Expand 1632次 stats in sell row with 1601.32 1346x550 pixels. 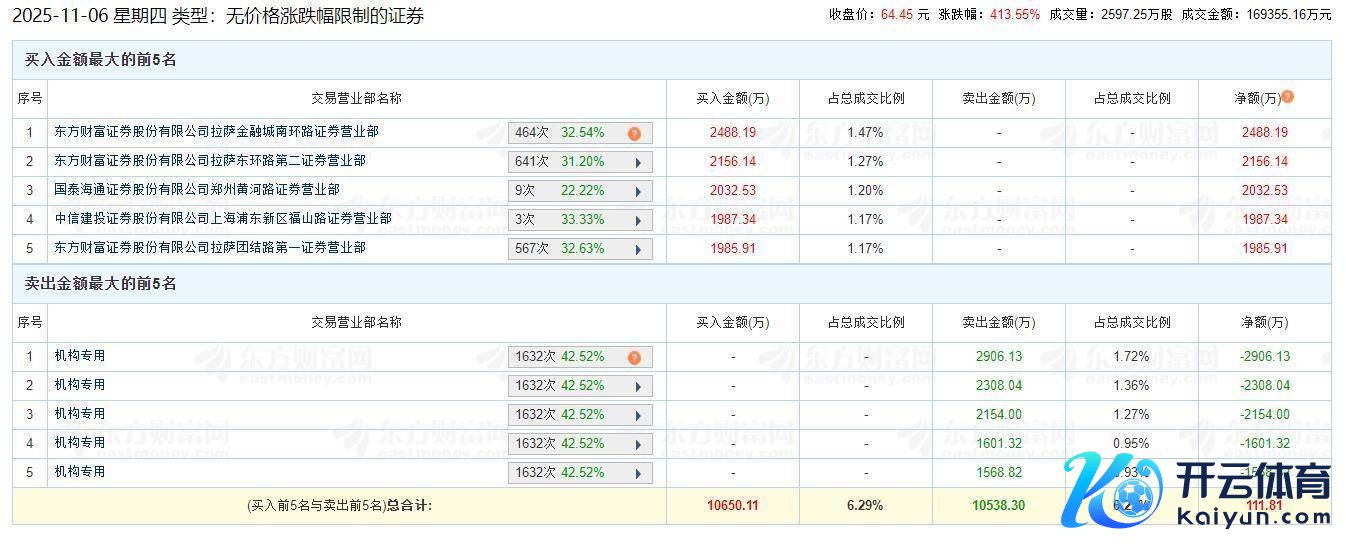click(x=638, y=444)
